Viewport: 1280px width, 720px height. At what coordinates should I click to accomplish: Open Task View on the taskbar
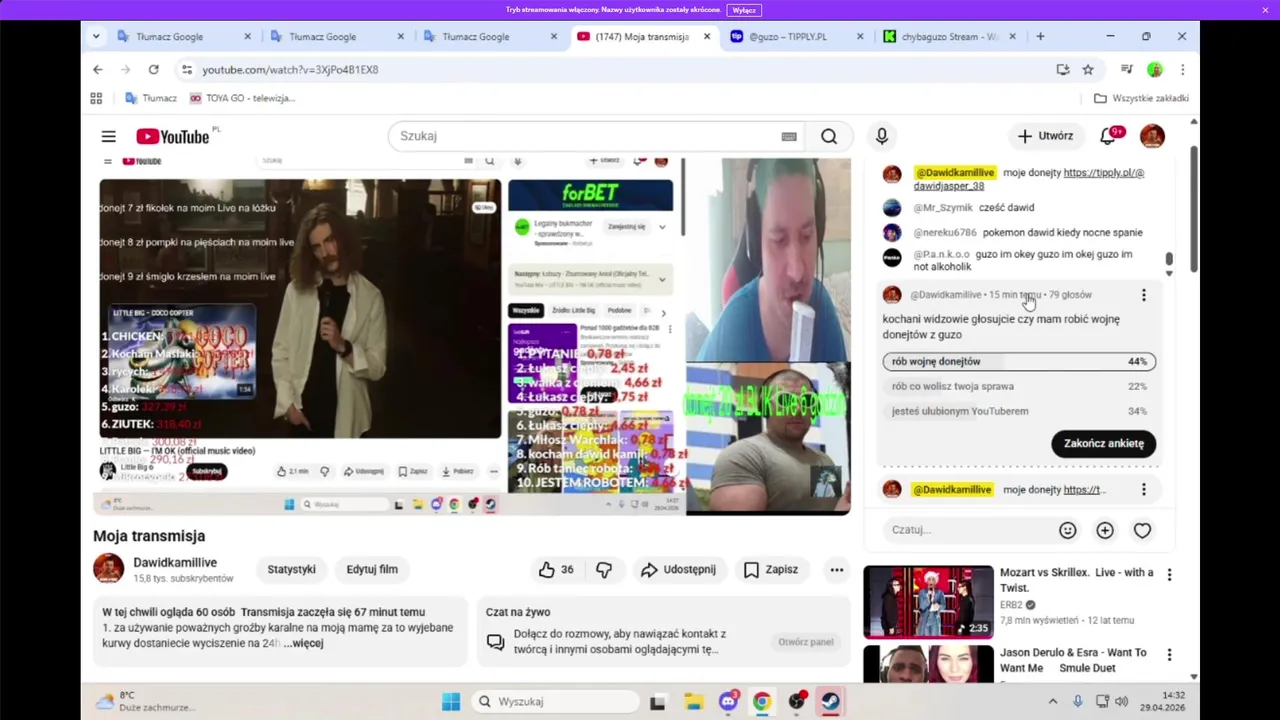click(657, 701)
